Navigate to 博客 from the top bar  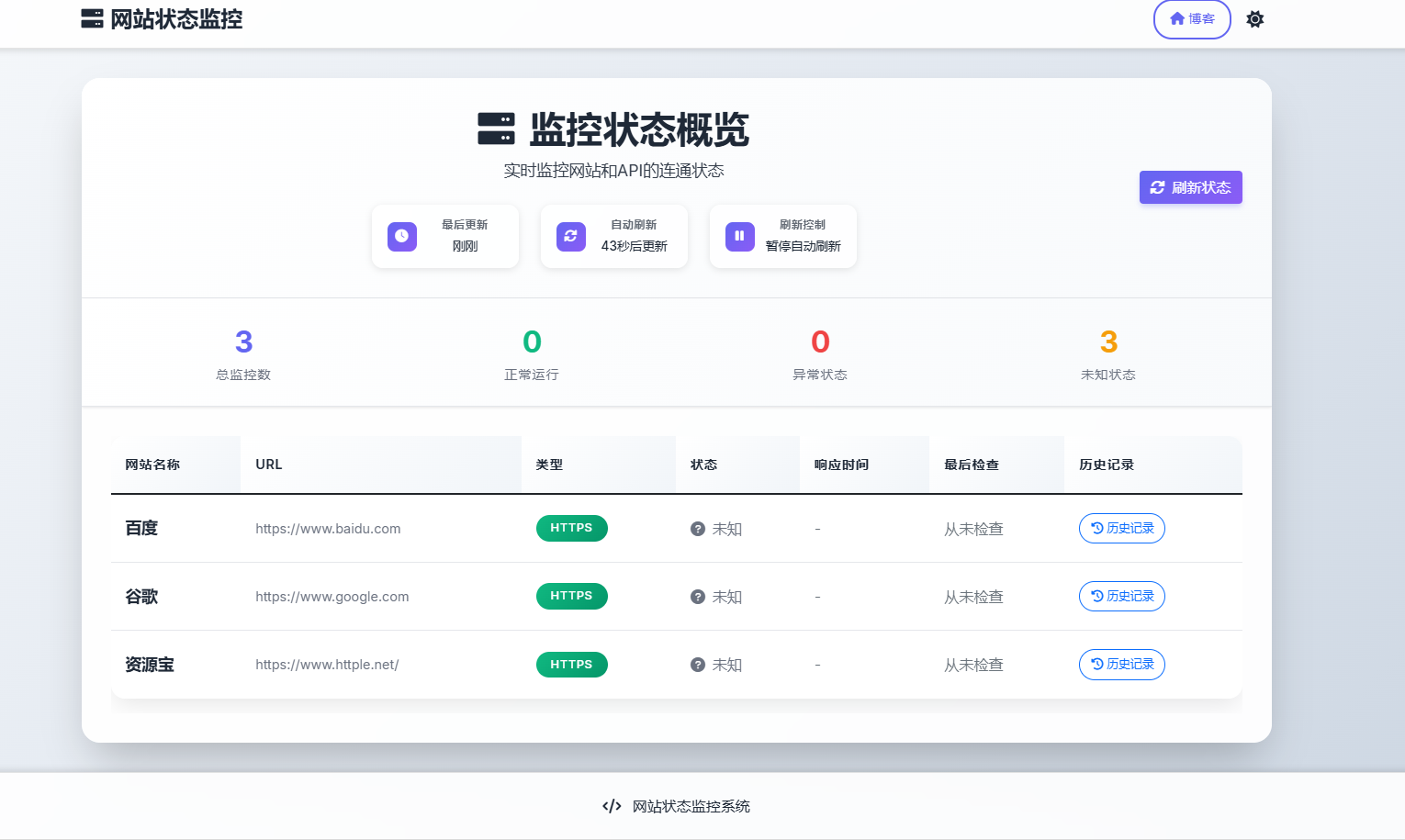click(x=1192, y=18)
